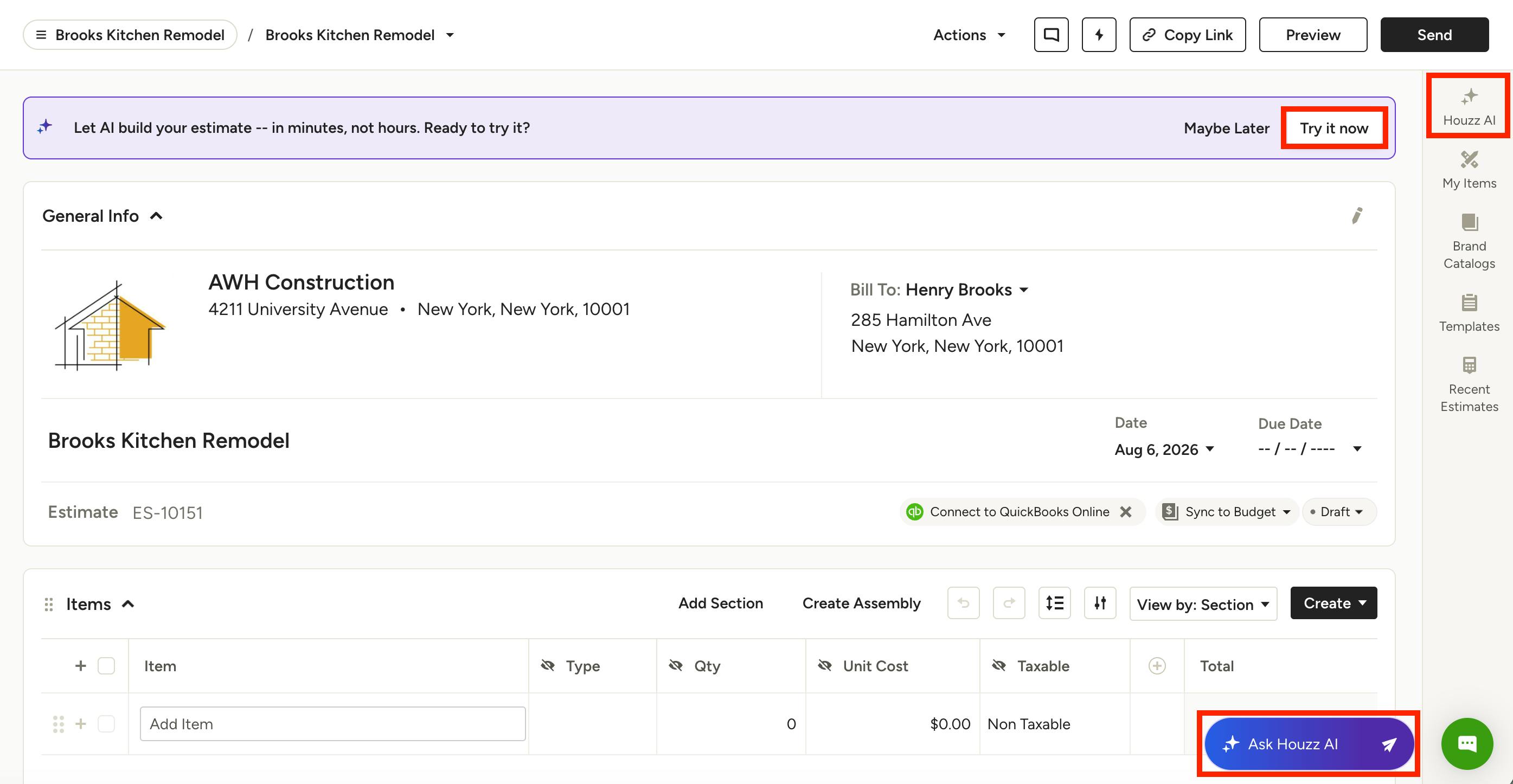Click the redo arrow in Items toolbar
The height and width of the screenshot is (784, 1513).
pyautogui.click(x=1009, y=602)
